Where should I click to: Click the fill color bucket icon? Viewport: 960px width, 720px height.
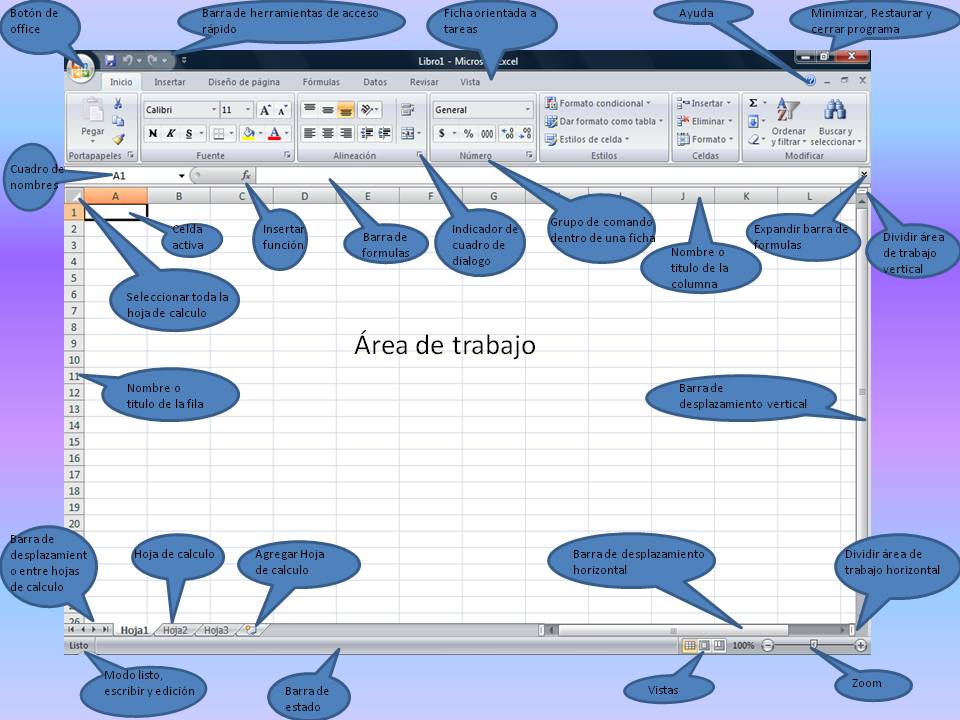coord(250,131)
